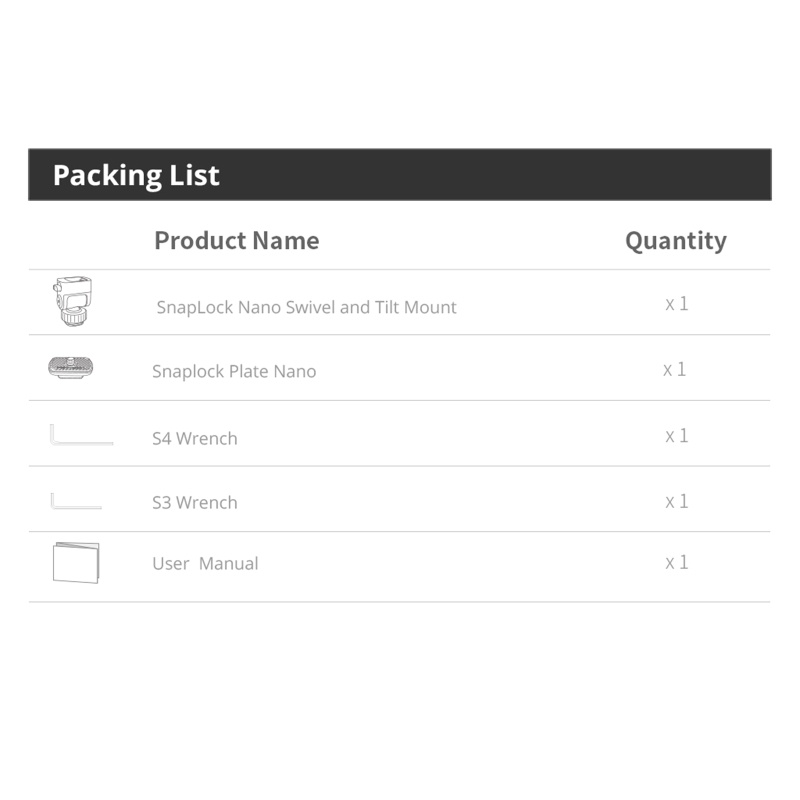Image resolution: width=800 pixels, height=800 pixels.
Task: Click the S3 Wrench product name
Action: (x=195, y=503)
